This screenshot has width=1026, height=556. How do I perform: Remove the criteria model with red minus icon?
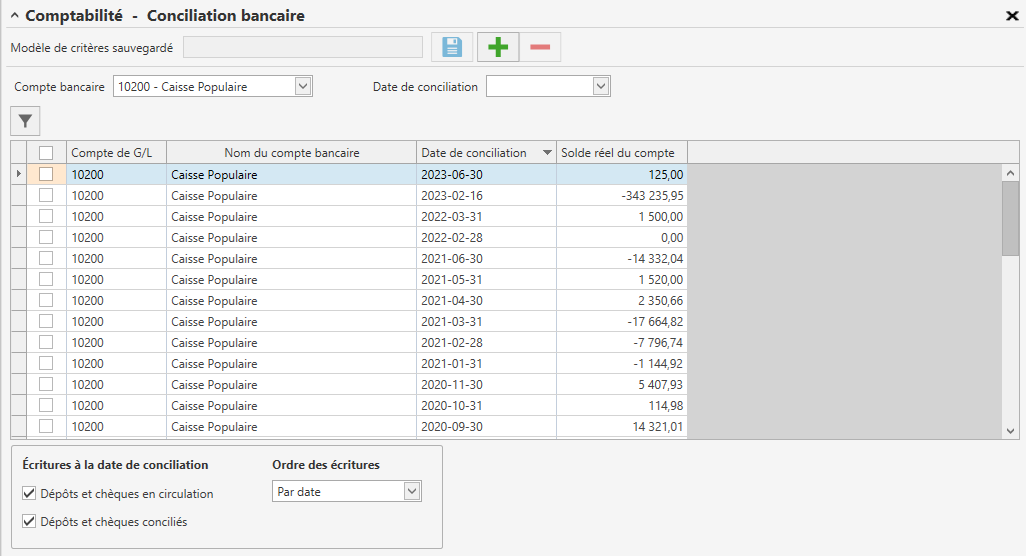(540, 47)
